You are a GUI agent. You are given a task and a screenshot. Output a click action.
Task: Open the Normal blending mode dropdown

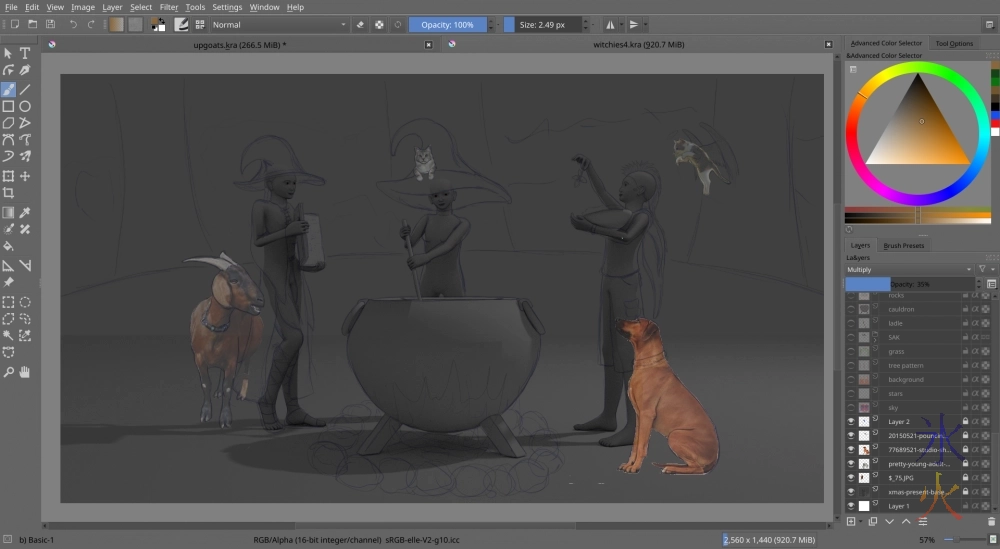(278, 24)
